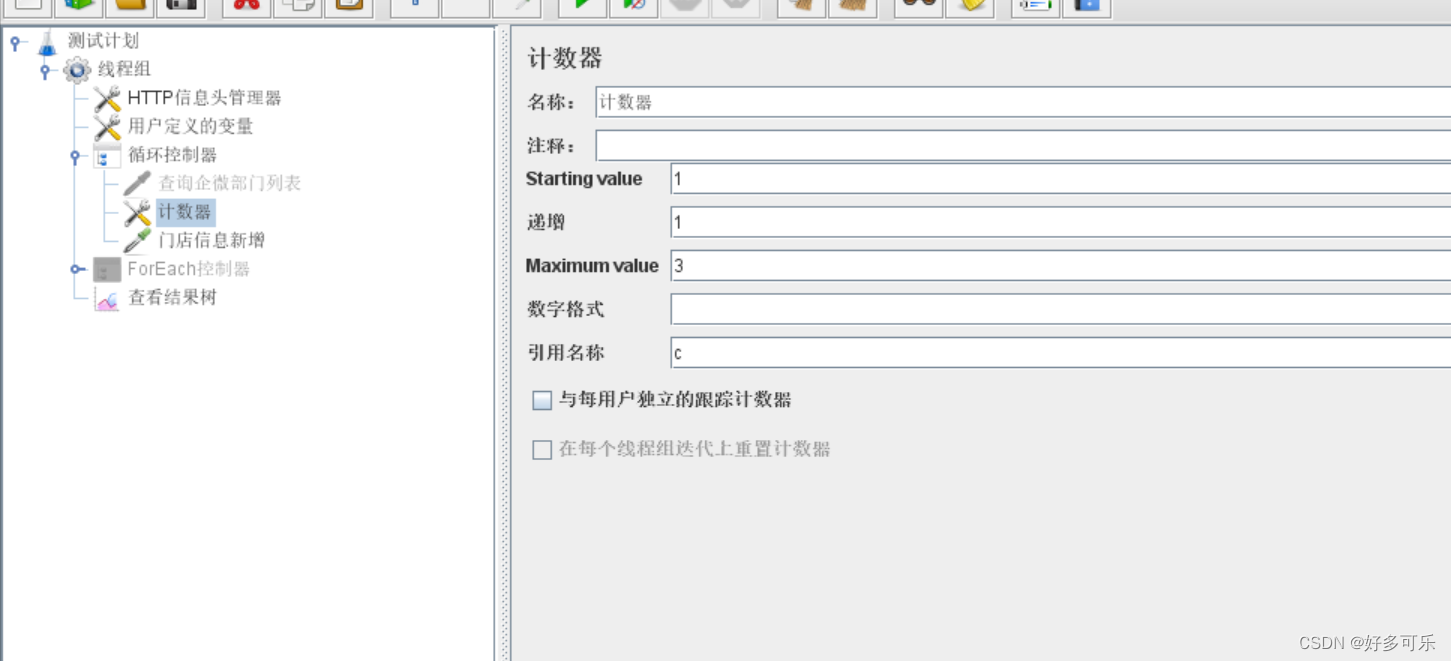Click the twin-broom Clear All icon in the toolbar
Screen dimensions: 1451x661
tap(852, 6)
